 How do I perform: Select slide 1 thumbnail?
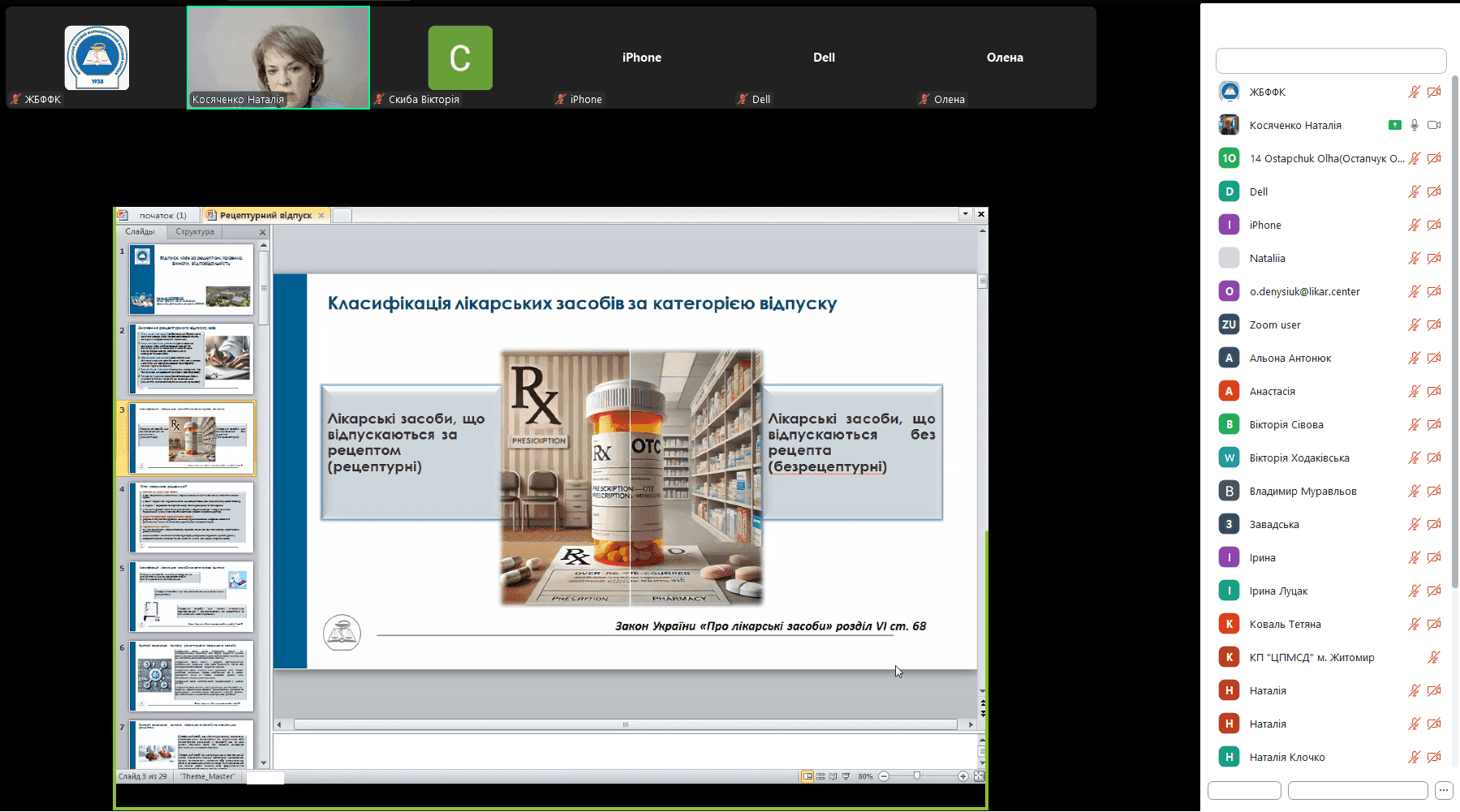(x=192, y=280)
